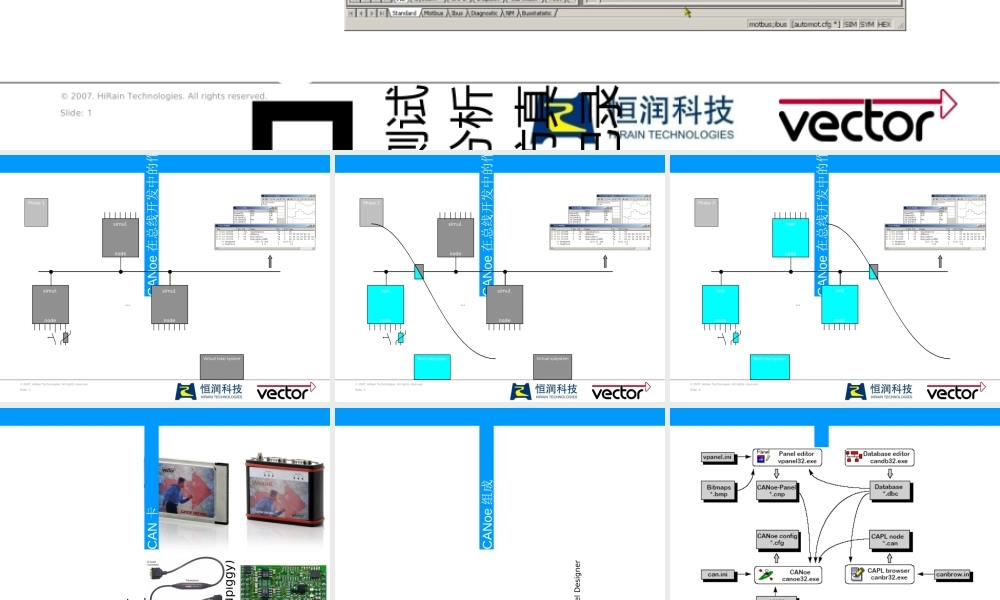This screenshot has height=600, width=1000.
Task: Click the HEX status bar indicator
Action: 884,24
